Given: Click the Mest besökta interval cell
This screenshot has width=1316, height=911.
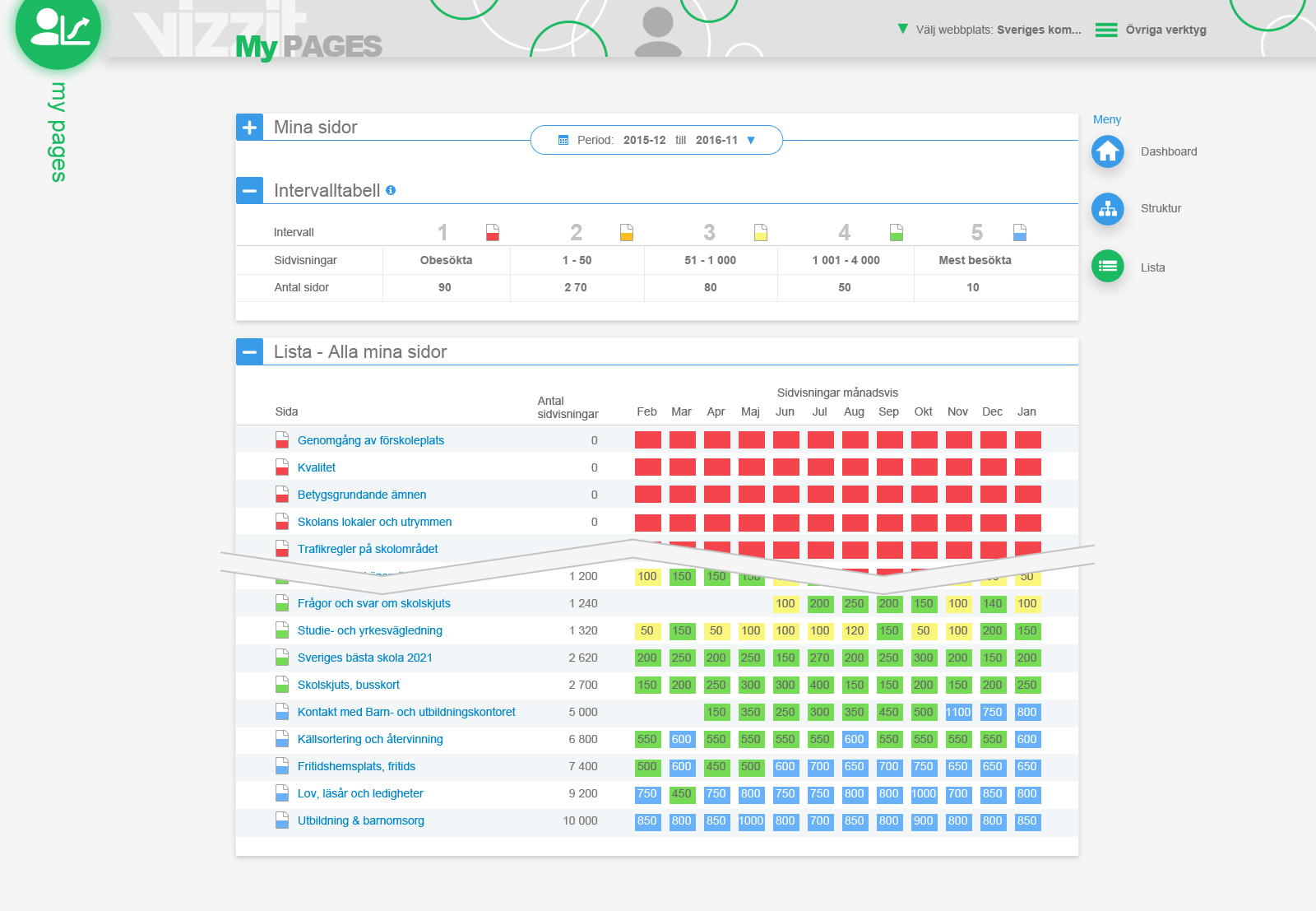Looking at the screenshot, I should (975, 260).
